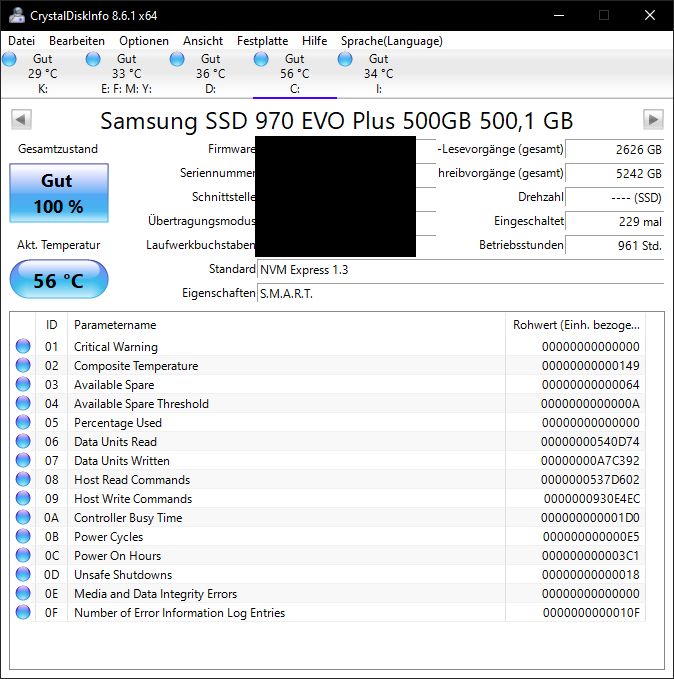Click raw value 00000000A7C392
This screenshot has width=674, height=679.
click(x=590, y=461)
